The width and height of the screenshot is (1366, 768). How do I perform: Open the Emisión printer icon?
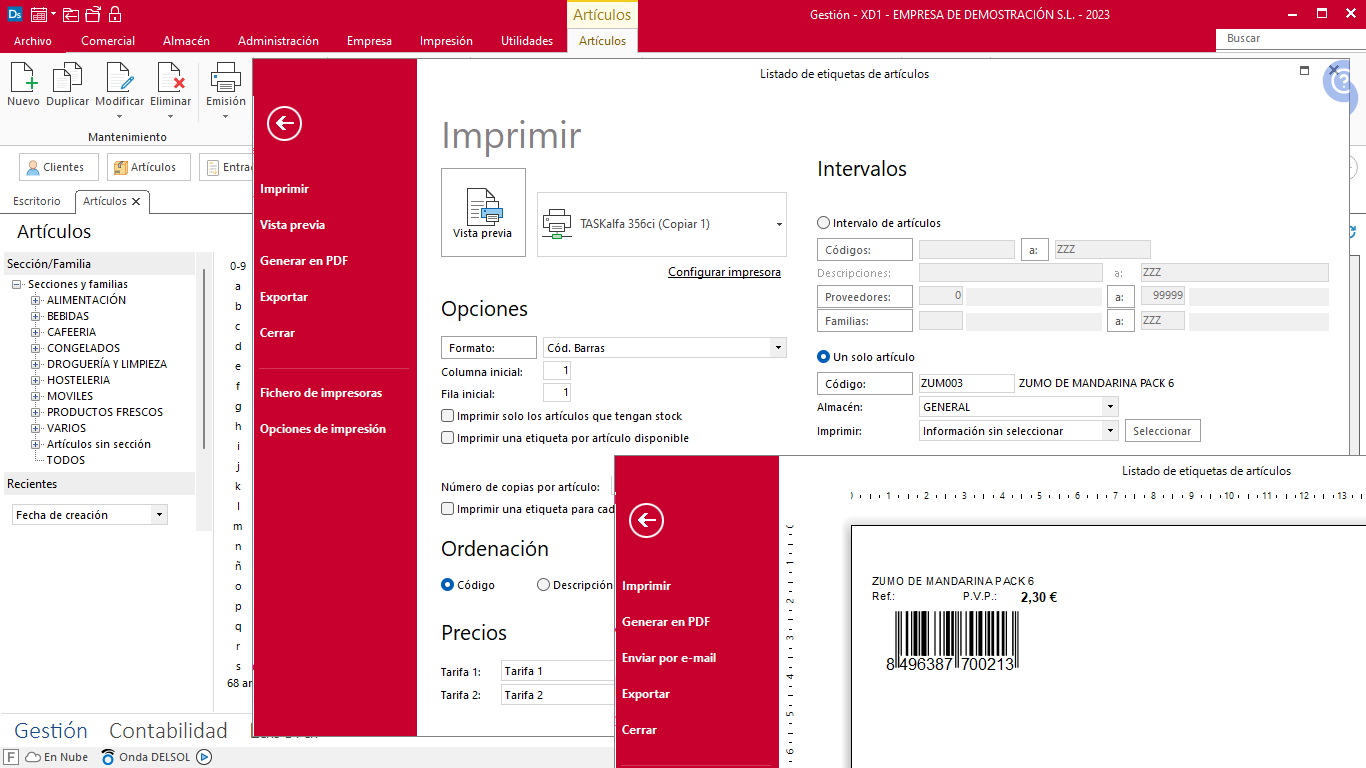[x=225, y=78]
